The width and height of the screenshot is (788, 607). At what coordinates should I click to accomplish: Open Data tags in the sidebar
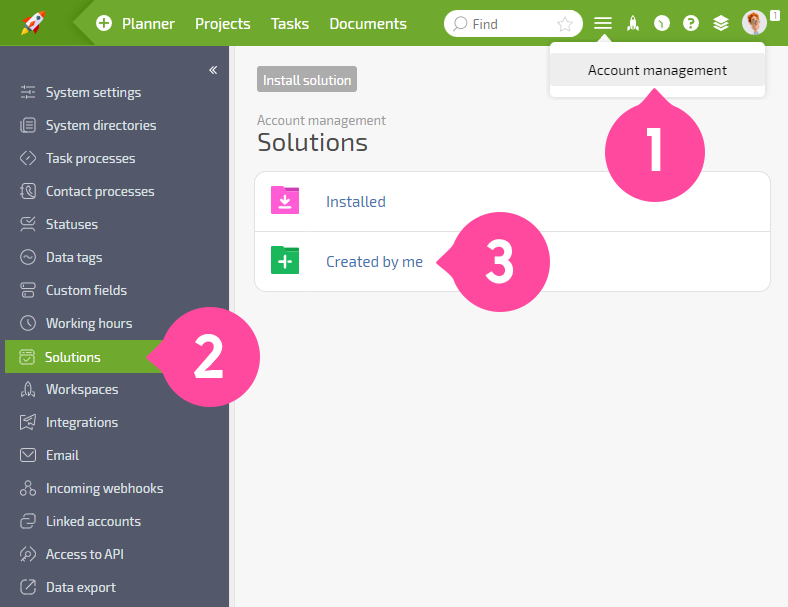74,257
